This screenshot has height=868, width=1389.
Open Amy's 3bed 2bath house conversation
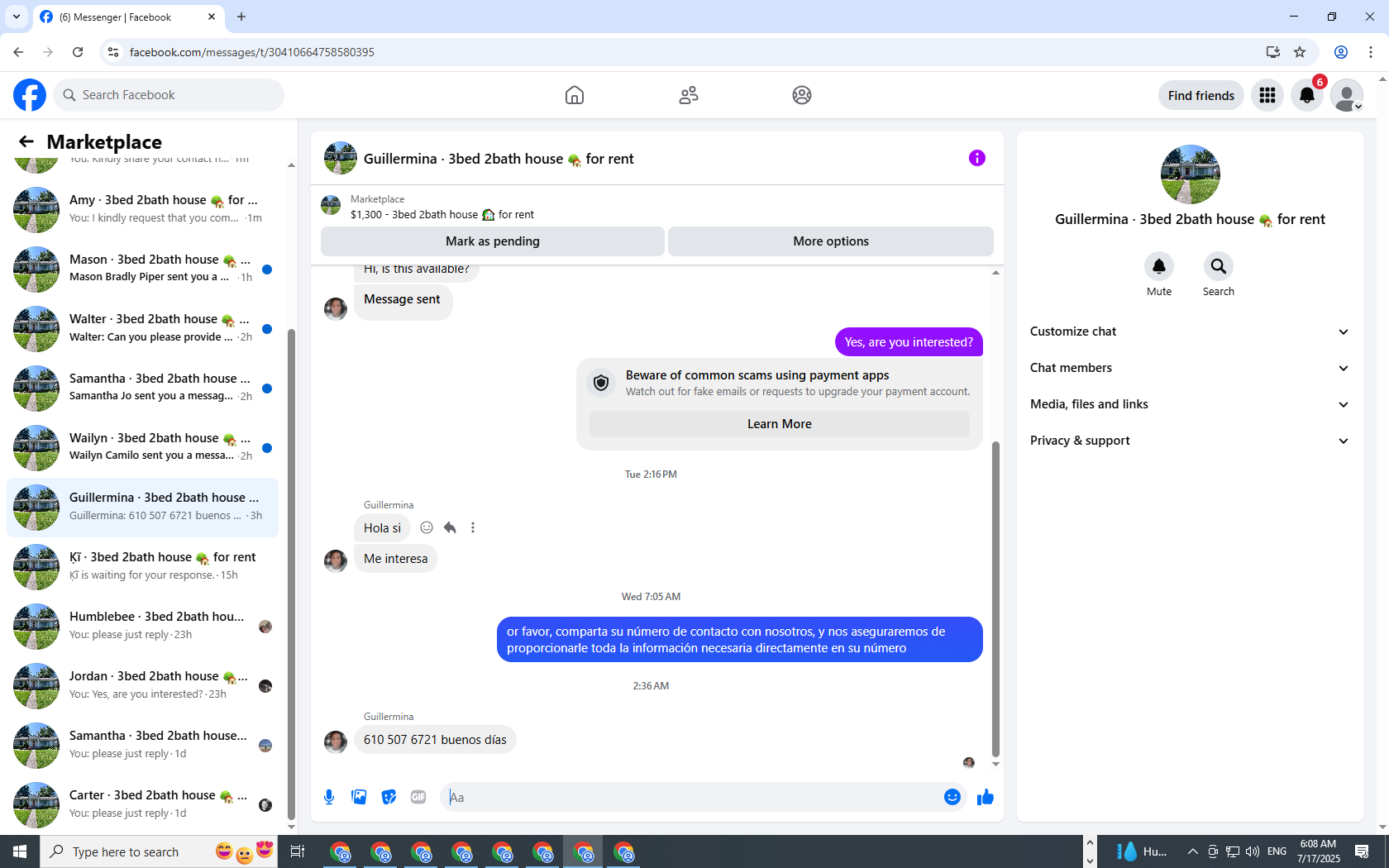[x=142, y=209]
